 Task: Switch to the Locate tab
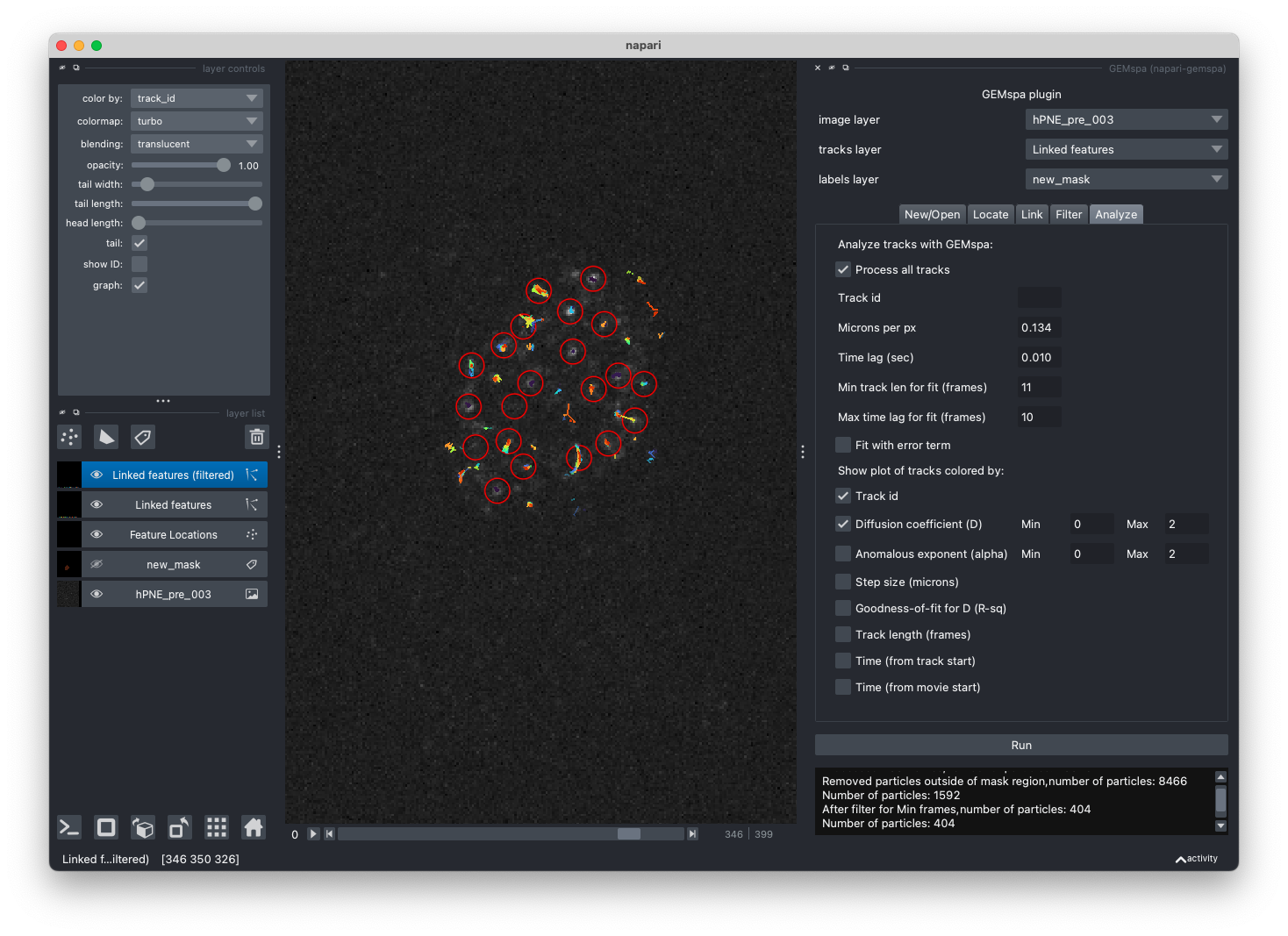click(x=990, y=214)
